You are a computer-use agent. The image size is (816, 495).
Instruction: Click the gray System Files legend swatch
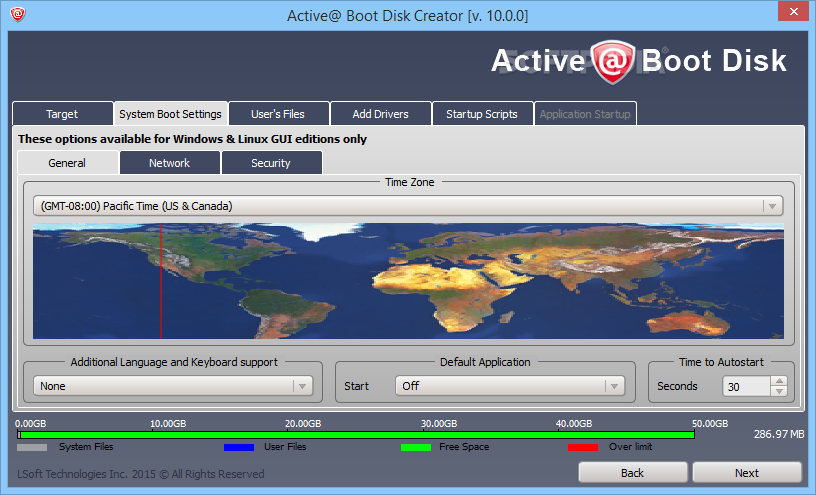(32, 447)
